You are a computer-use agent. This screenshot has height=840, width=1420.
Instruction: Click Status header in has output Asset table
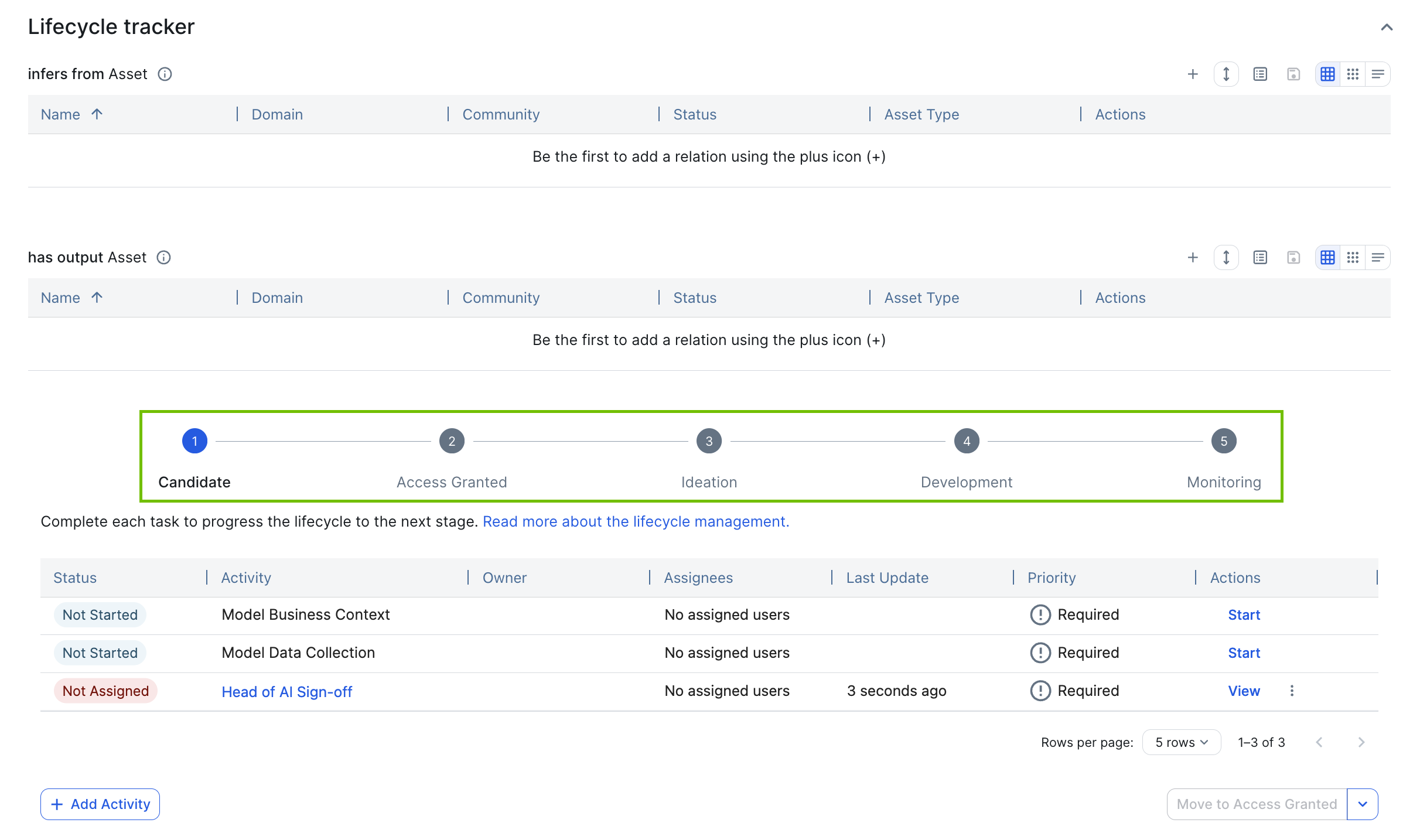(695, 298)
